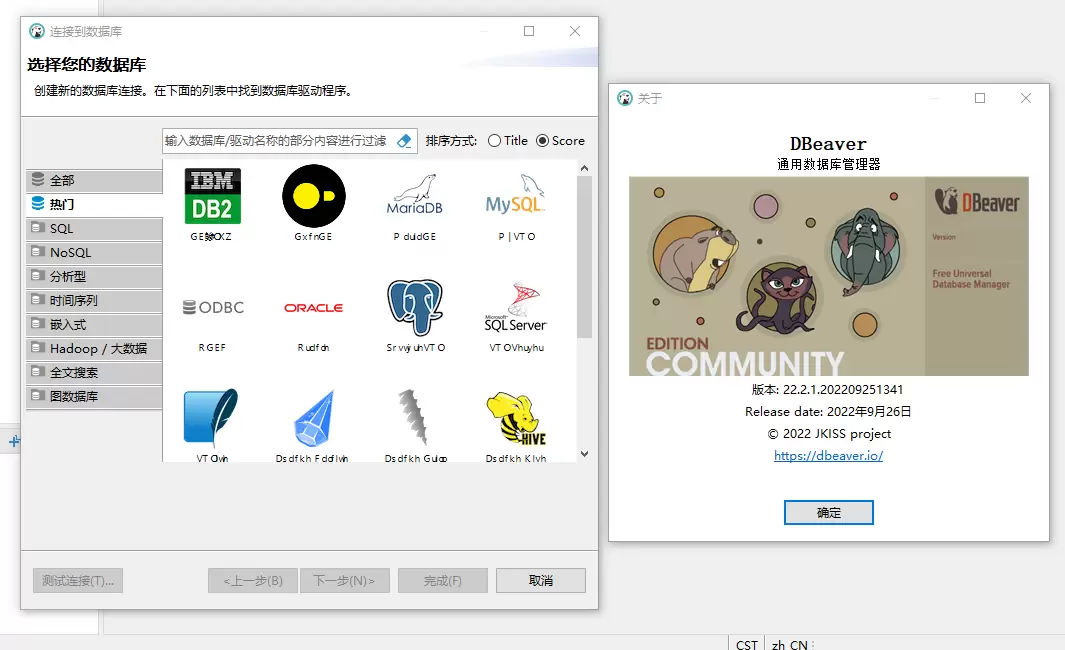
Task: Sort drivers by Title
Action: 507,141
